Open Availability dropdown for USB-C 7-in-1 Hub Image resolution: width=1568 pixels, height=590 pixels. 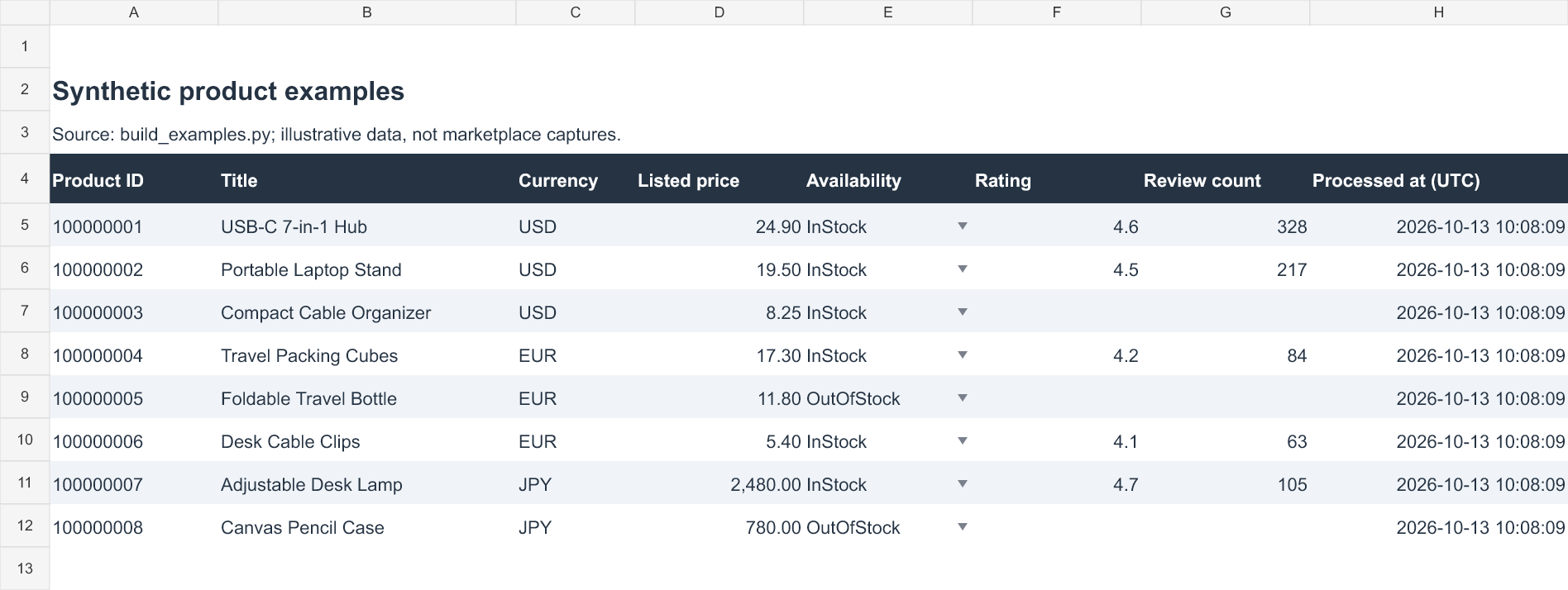[x=962, y=226]
